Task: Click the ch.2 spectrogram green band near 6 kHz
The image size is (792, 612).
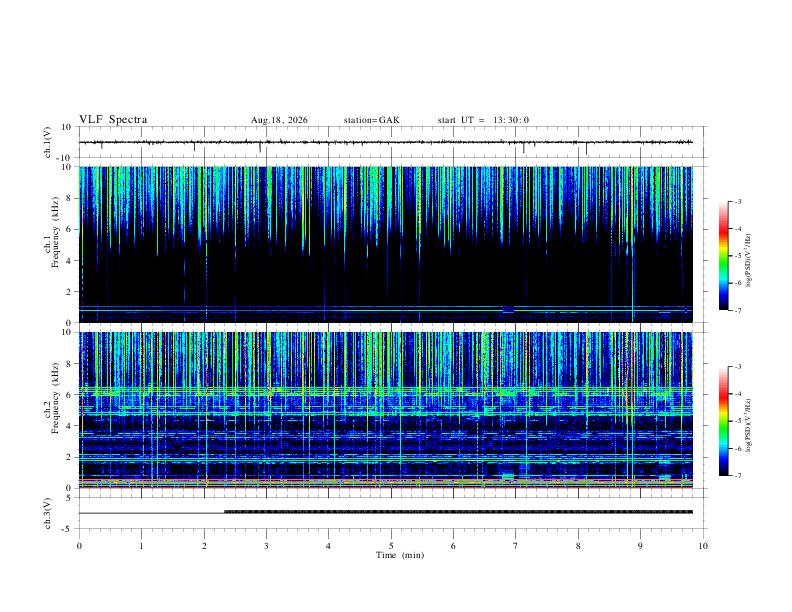Action: (385, 391)
